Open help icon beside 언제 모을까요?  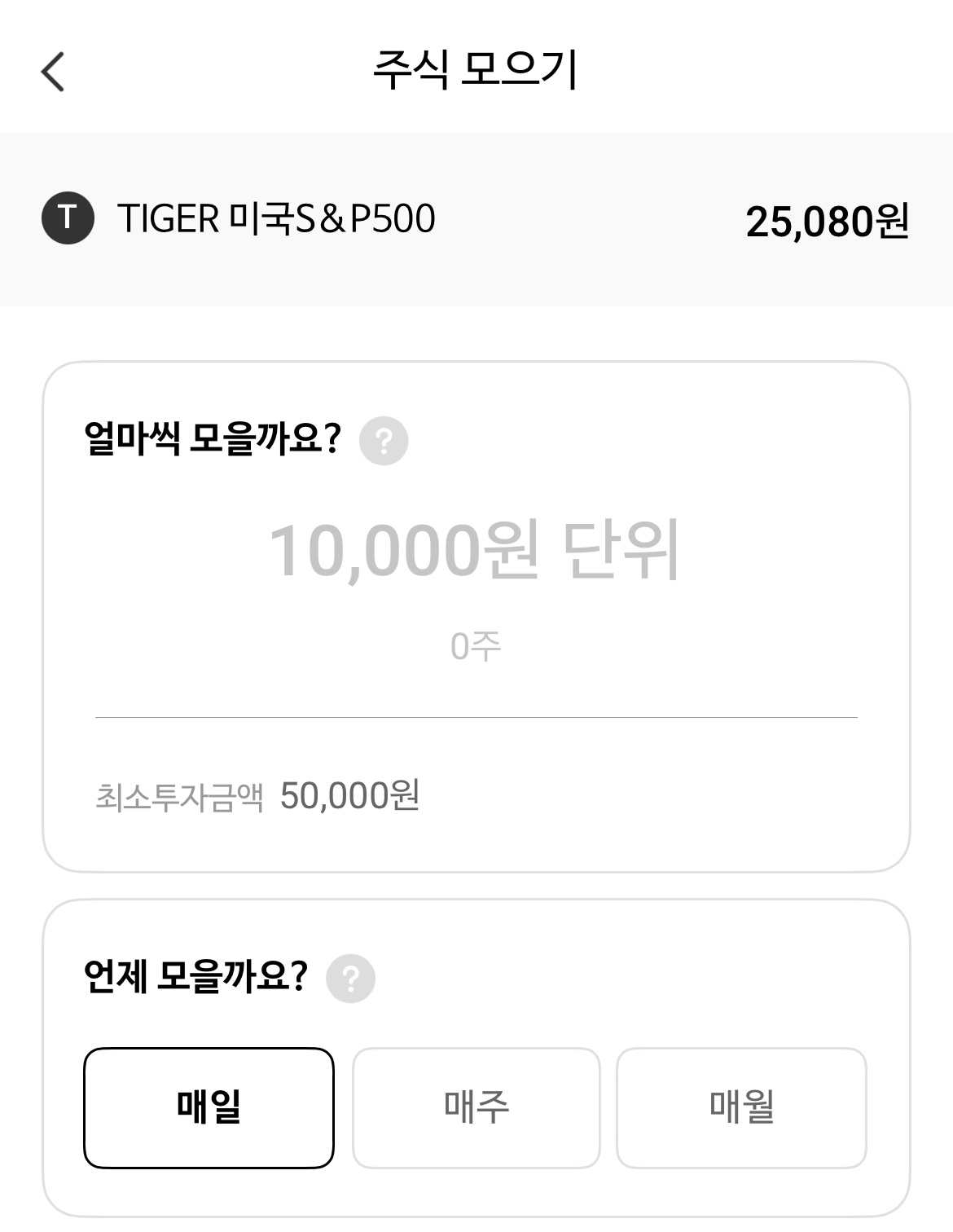(350, 978)
